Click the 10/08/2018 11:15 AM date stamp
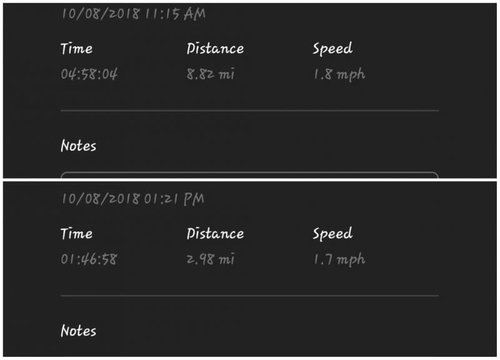Viewport: 500px width, 360px height. click(x=133, y=14)
